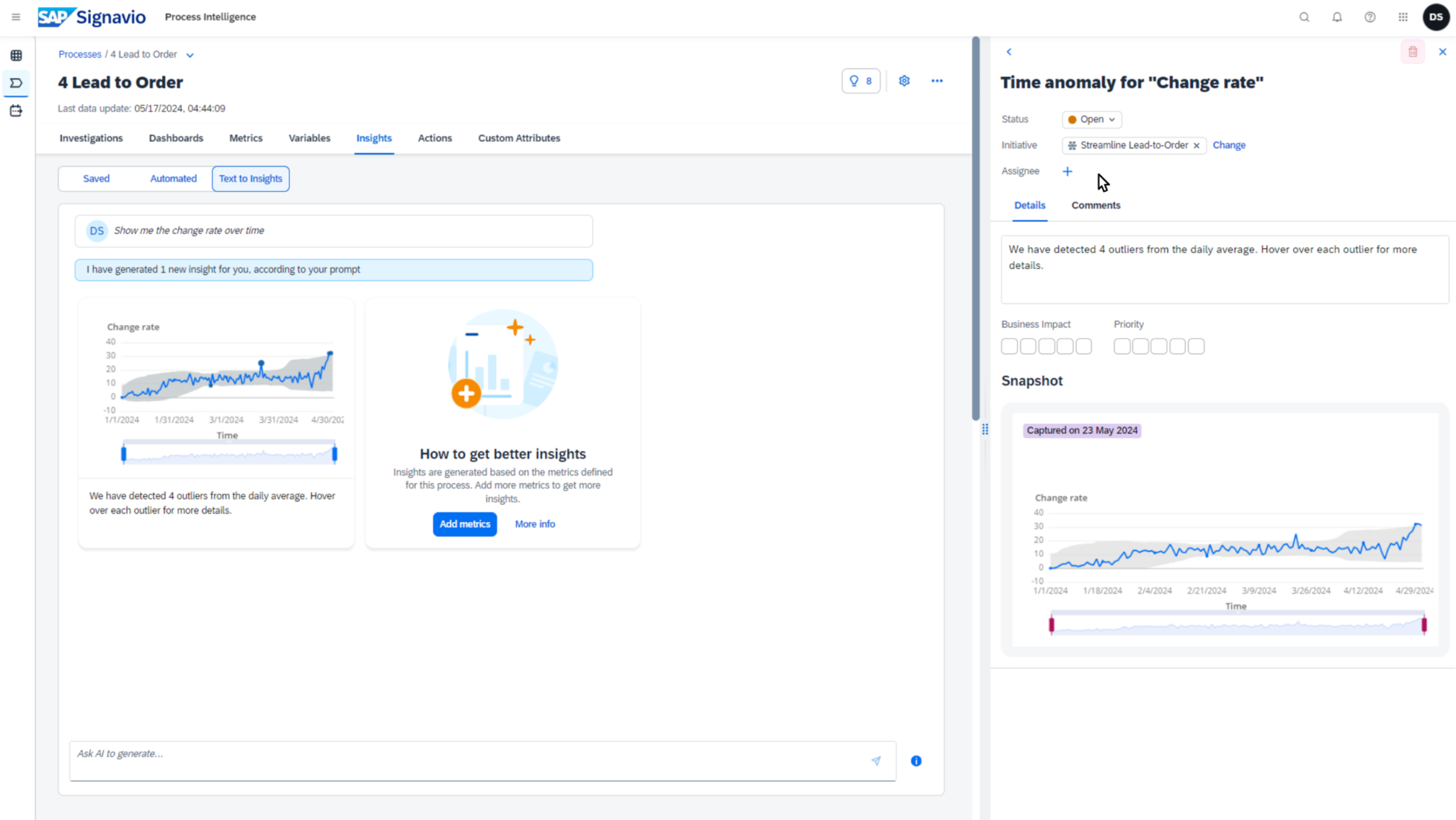Expand the 4 Lead to Order breadcrumb chevron

click(x=189, y=54)
